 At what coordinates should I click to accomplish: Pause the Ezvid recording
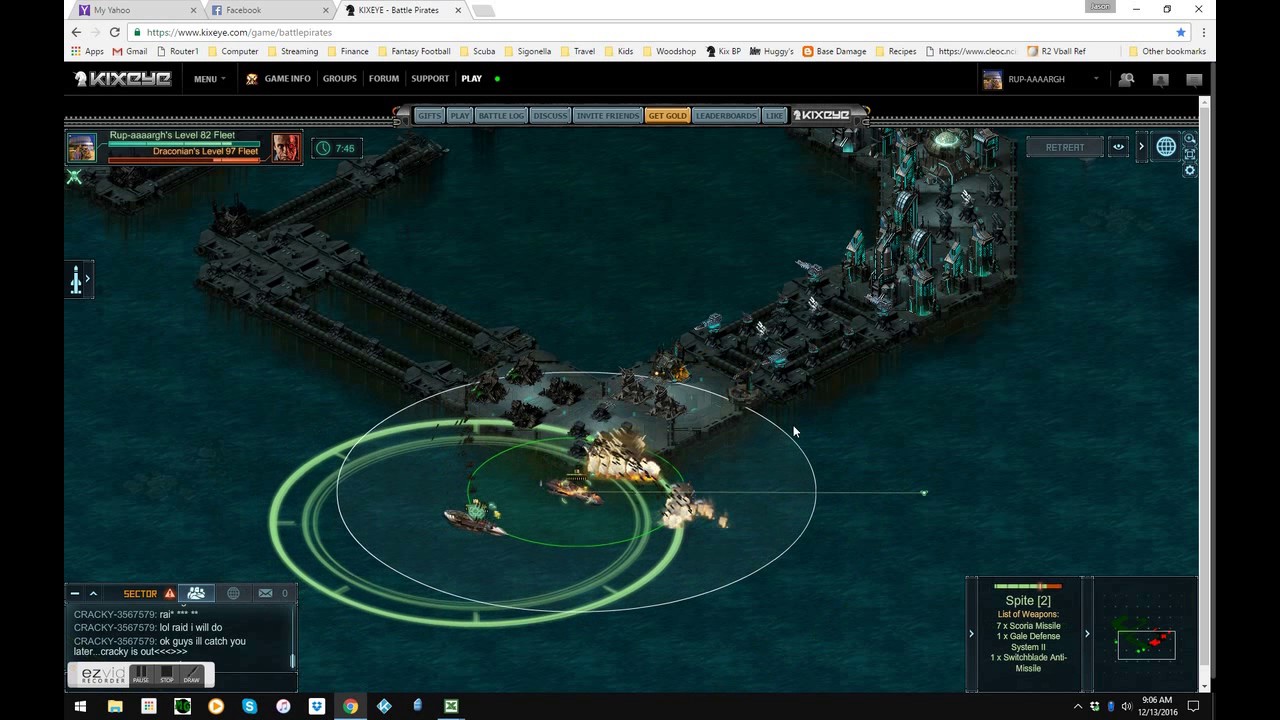[x=141, y=675]
